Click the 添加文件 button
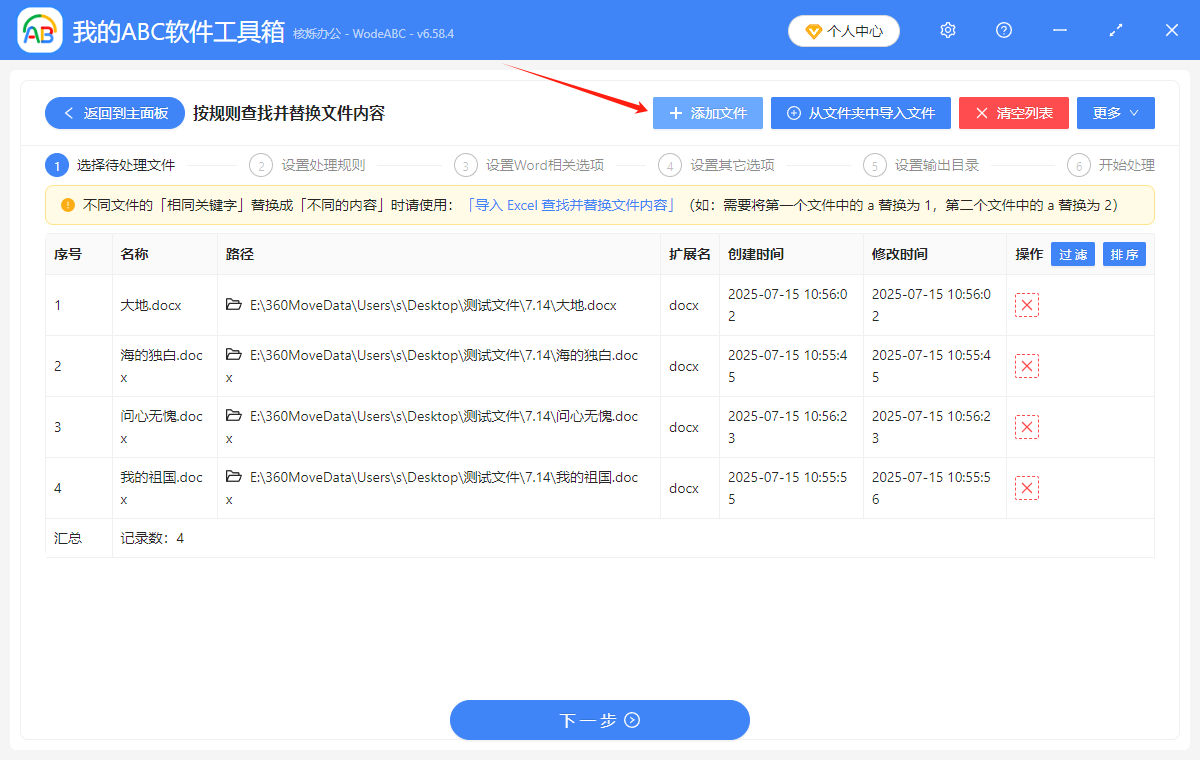The width and height of the screenshot is (1200, 760). point(707,112)
